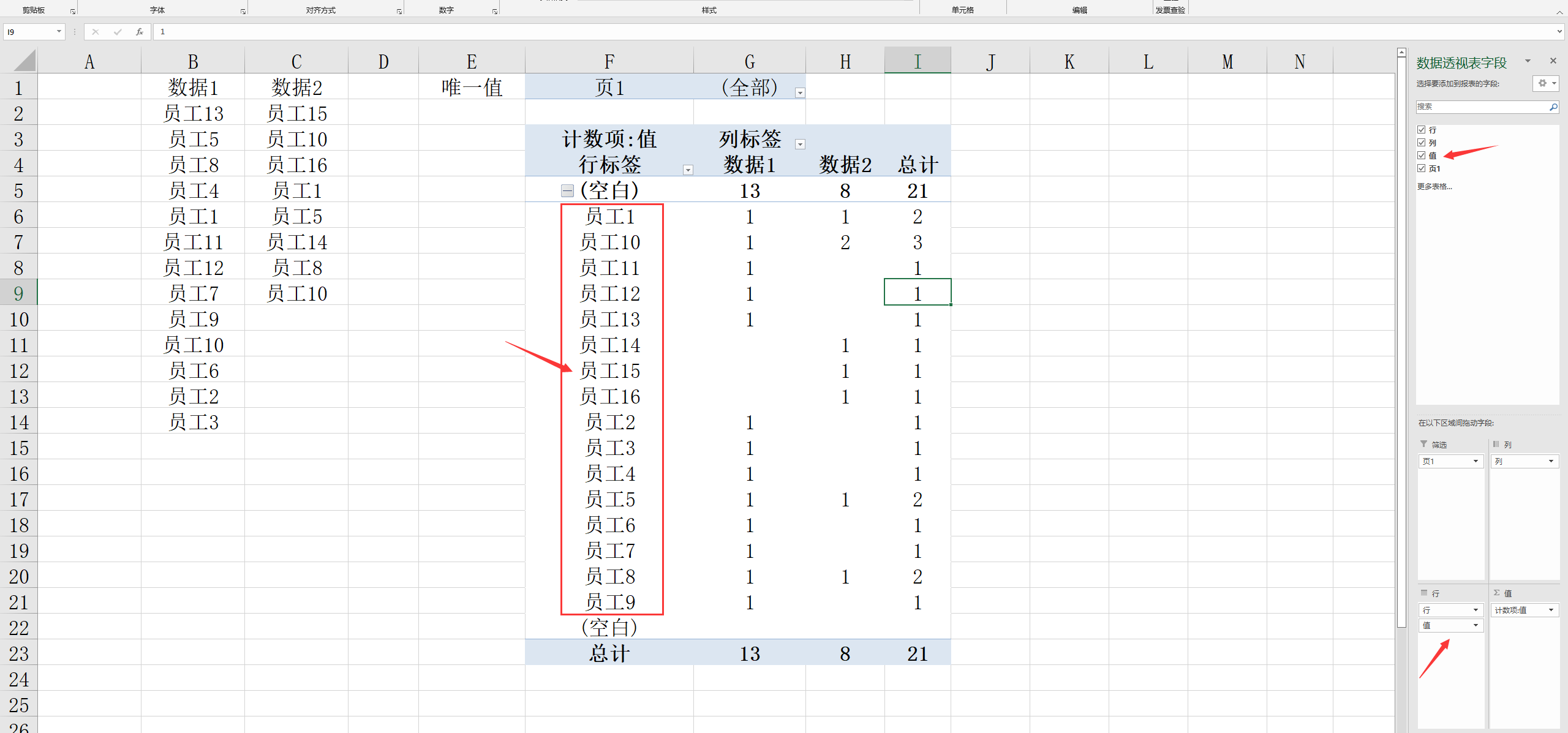Select pivot header 计数项:值
1568x733 pixels.
click(609, 139)
